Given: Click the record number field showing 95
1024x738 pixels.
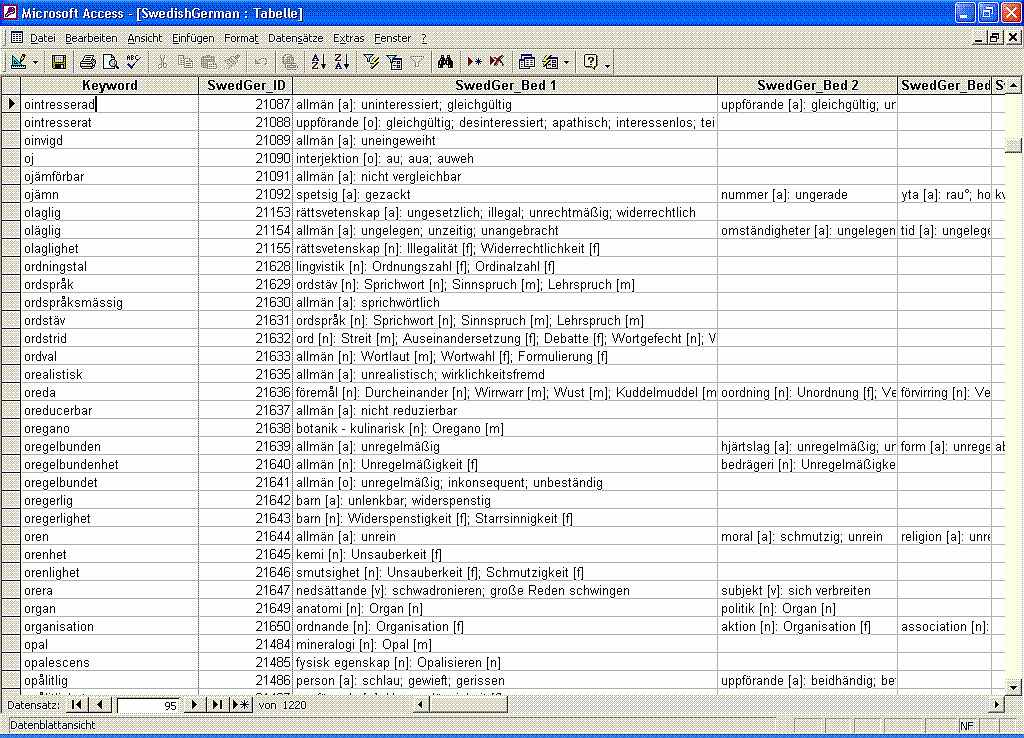Looking at the screenshot, I should click(148, 705).
